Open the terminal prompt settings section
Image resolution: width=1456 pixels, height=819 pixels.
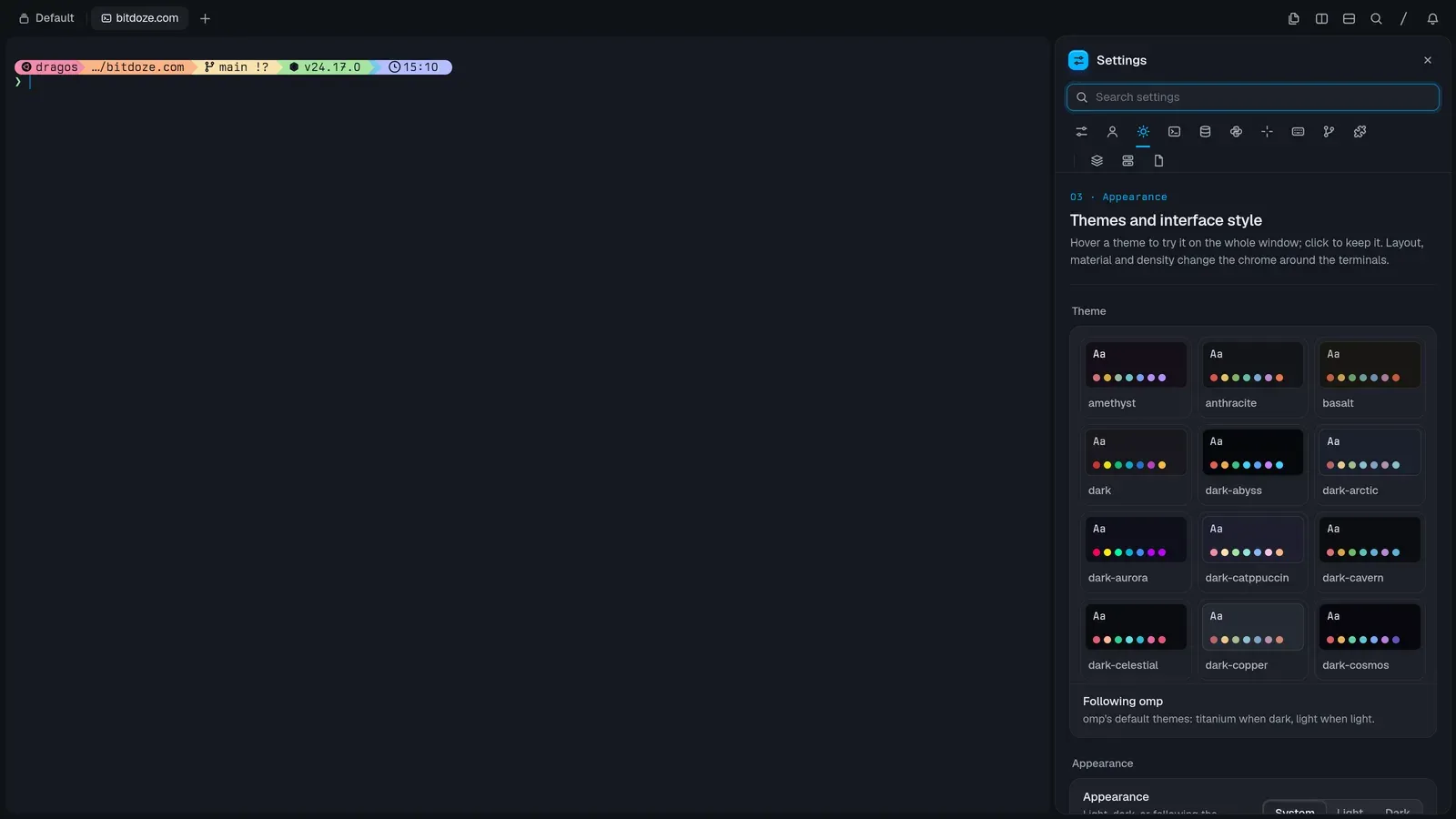(1174, 132)
